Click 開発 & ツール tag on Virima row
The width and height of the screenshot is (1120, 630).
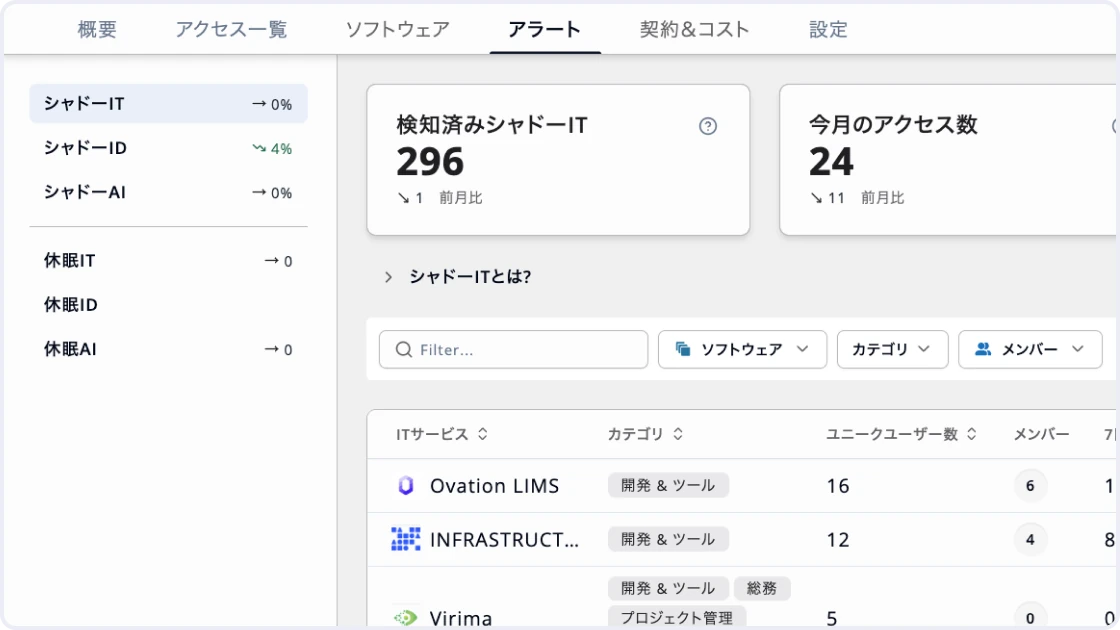click(x=668, y=588)
